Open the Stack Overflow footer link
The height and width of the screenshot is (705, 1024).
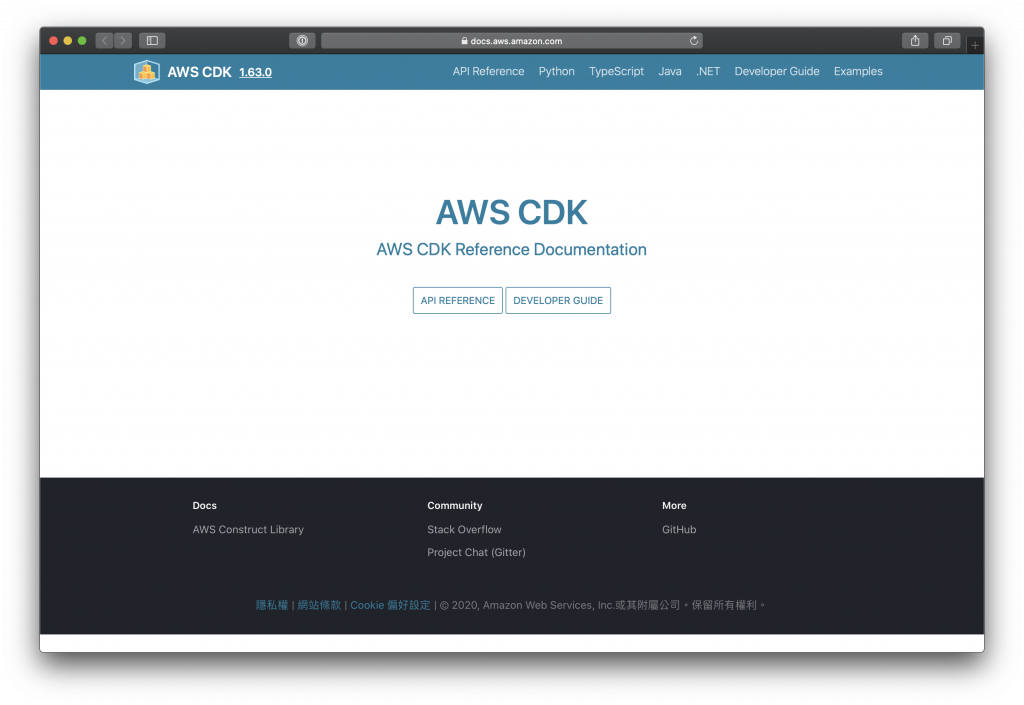point(464,529)
